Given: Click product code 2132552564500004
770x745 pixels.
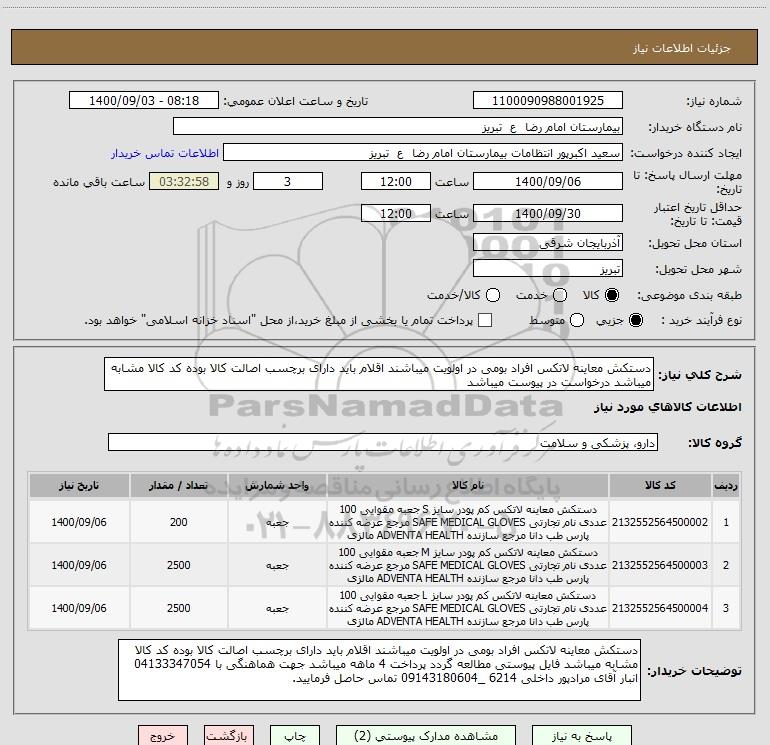Looking at the screenshot, I should pos(660,608).
